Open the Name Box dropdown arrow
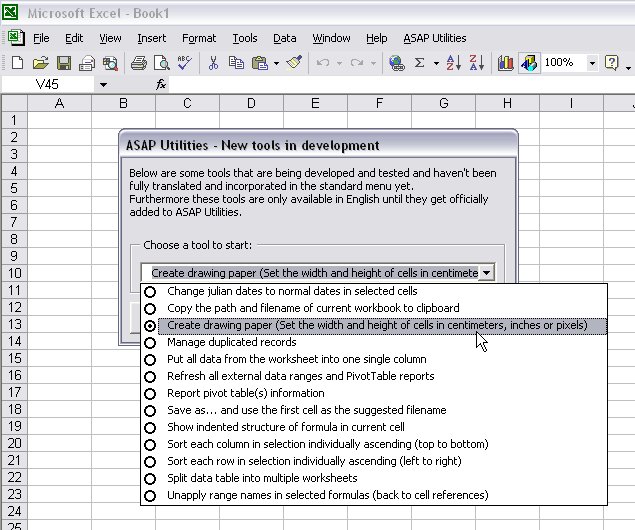This screenshot has width=635, height=530. pos(103,85)
